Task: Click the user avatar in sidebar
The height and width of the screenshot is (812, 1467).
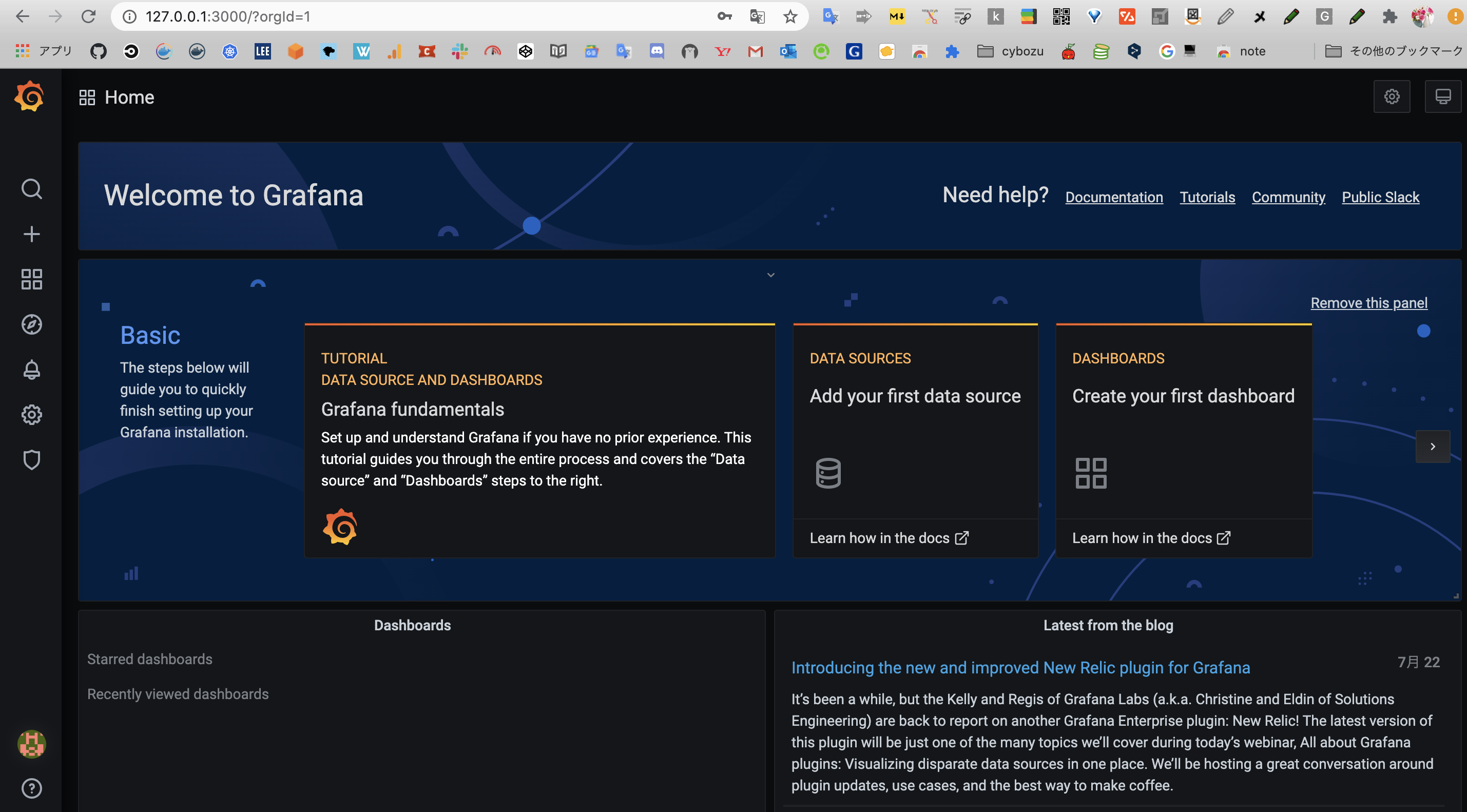Action: point(31,744)
